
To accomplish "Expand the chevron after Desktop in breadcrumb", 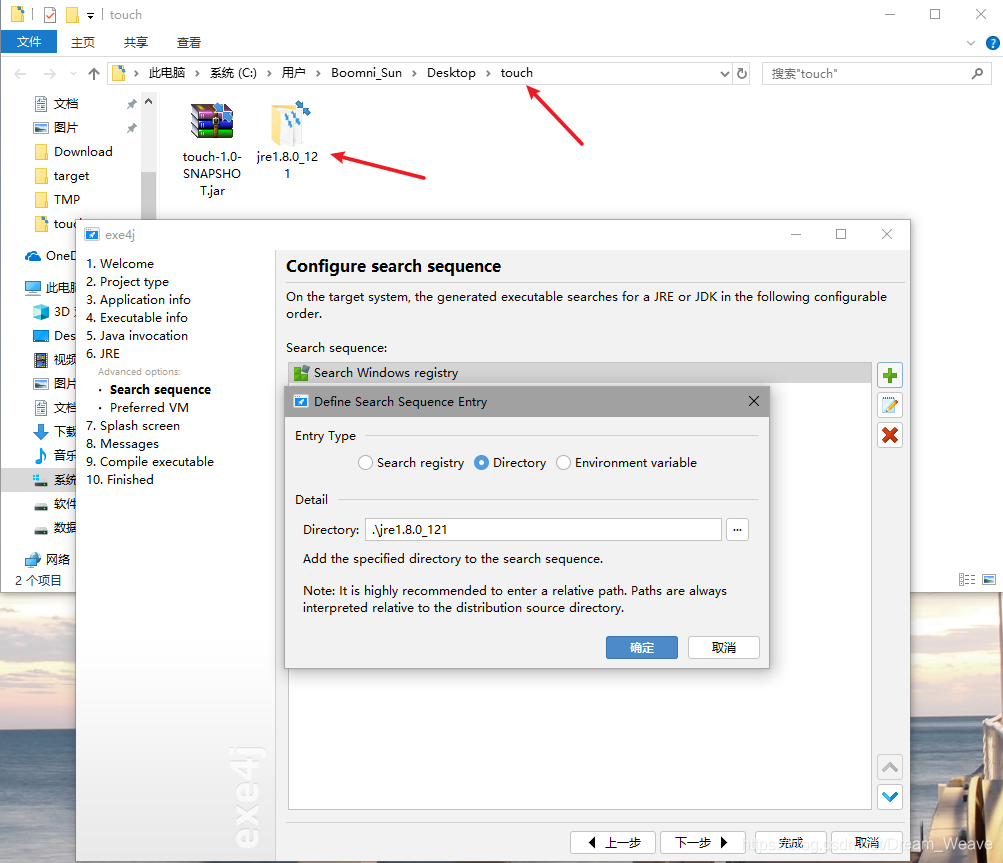I will [488, 74].
